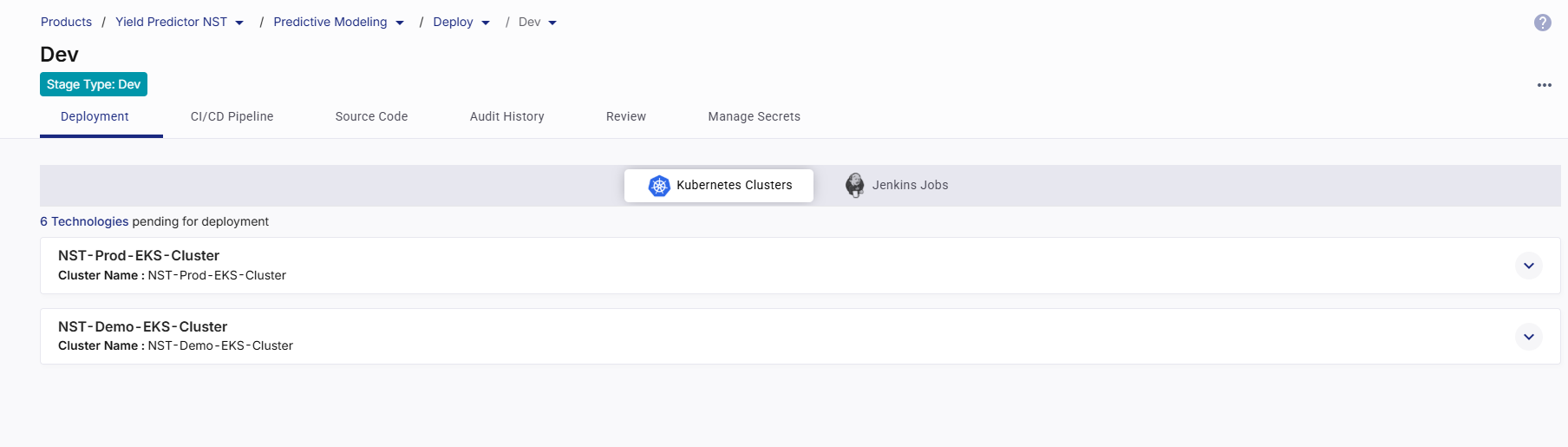Switch view to Jenkins Jobs
Screen dimensions: 1568x447
(x=909, y=185)
